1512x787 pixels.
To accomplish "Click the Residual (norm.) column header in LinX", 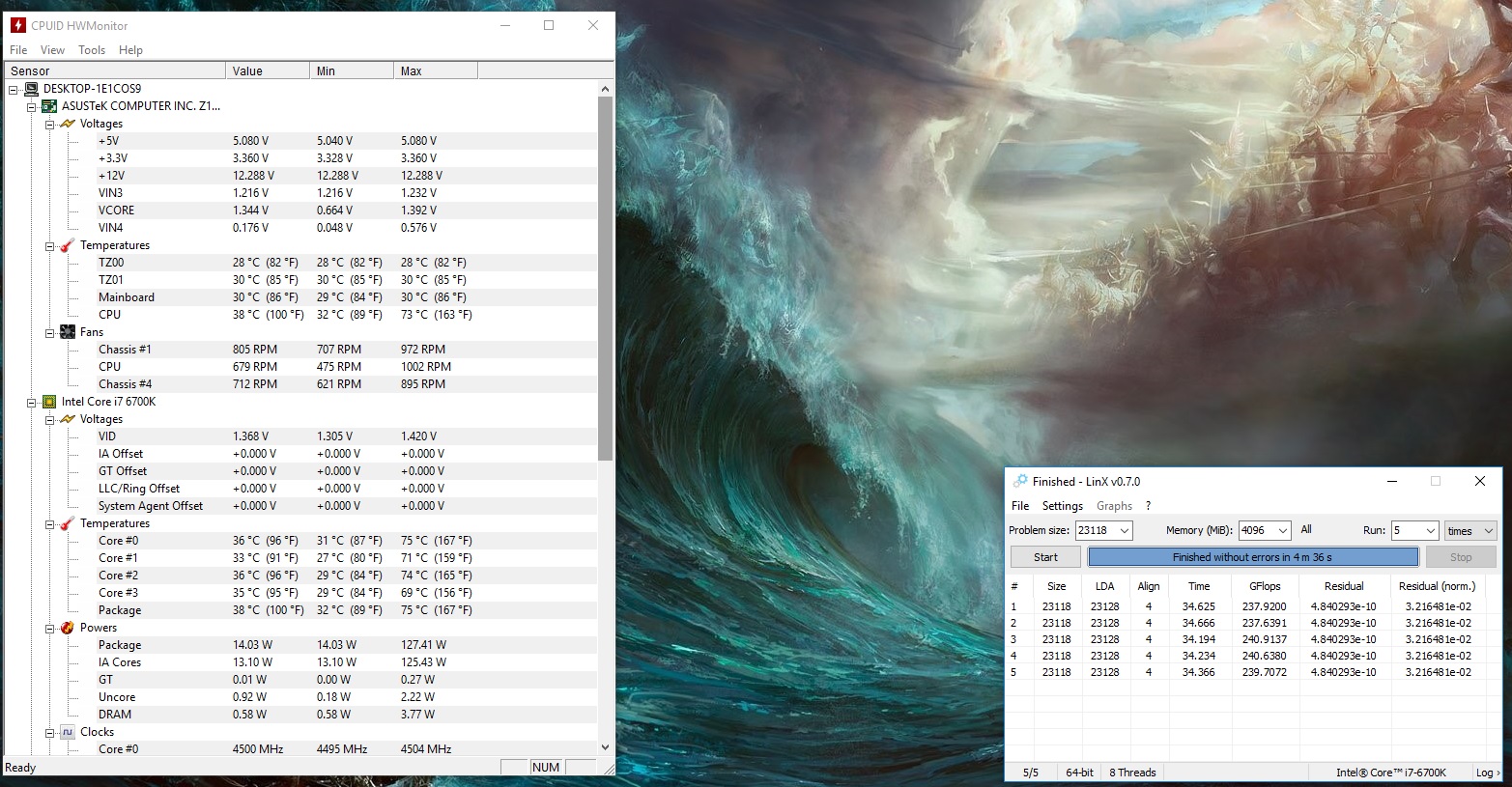I will coord(1438,586).
